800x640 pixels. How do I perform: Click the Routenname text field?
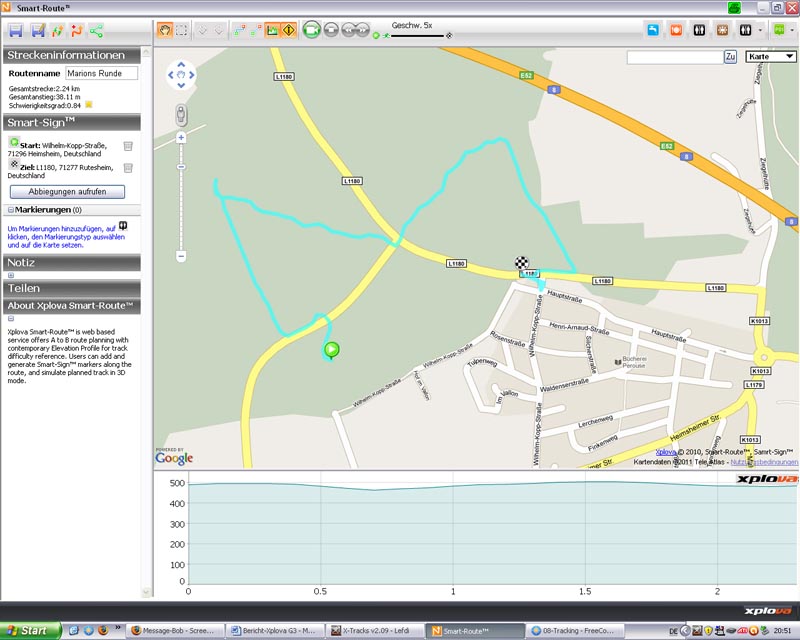[x=102, y=73]
